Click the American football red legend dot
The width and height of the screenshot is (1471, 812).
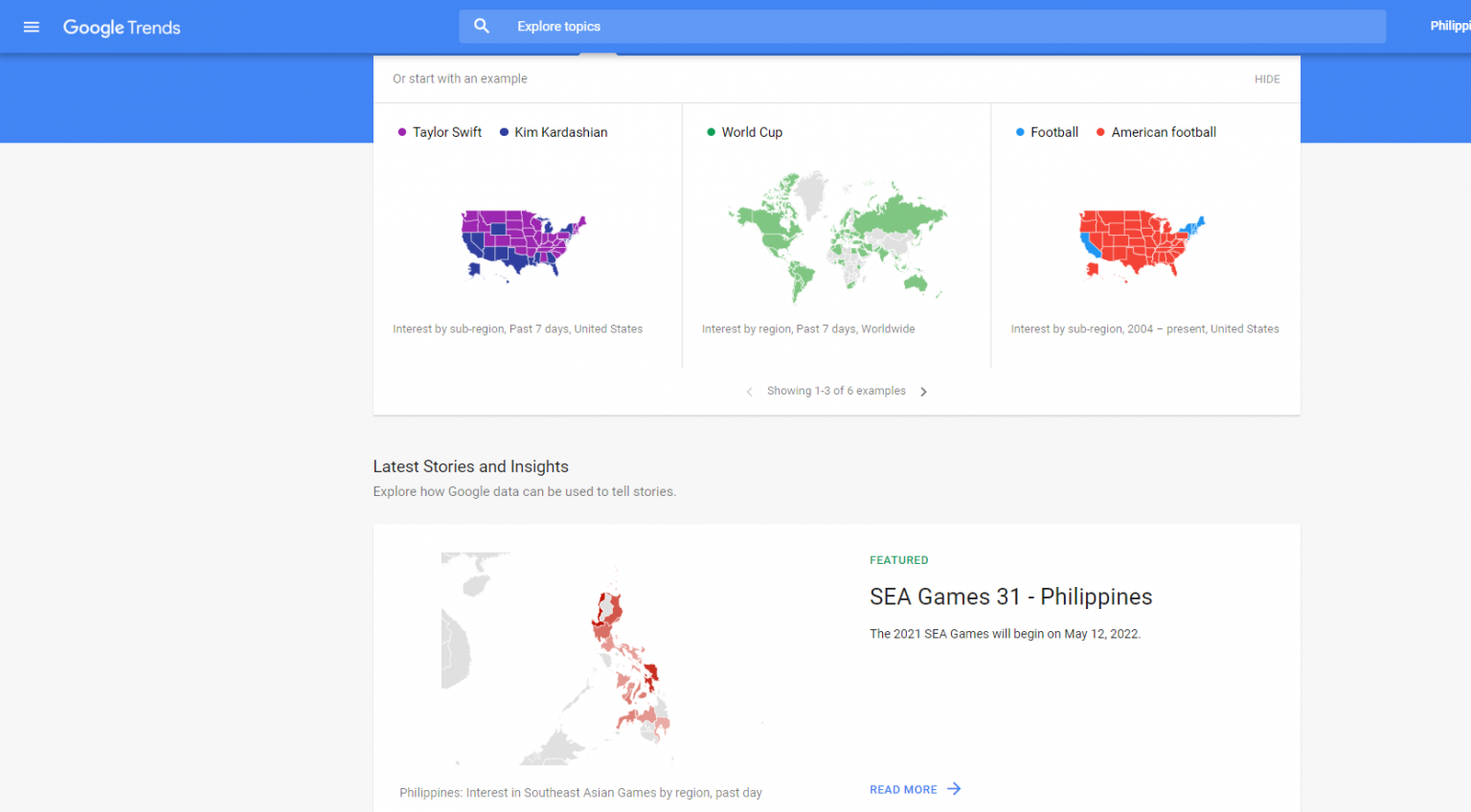[x=1099, y=131]
